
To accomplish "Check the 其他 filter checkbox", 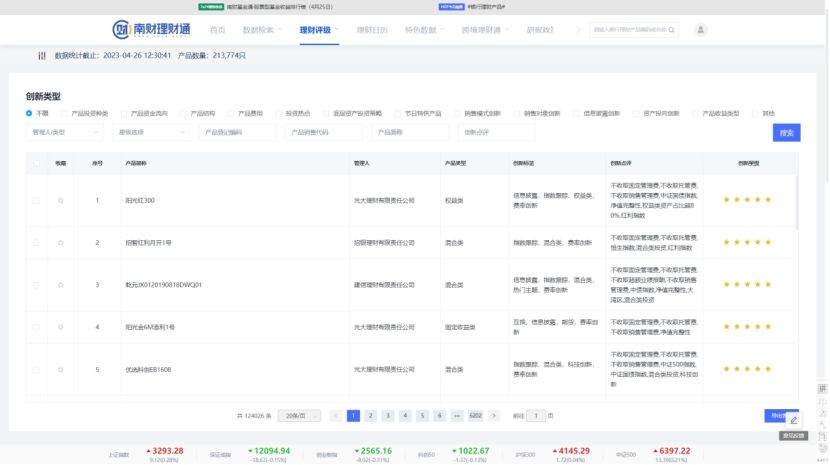I will (x=755, y=113).
